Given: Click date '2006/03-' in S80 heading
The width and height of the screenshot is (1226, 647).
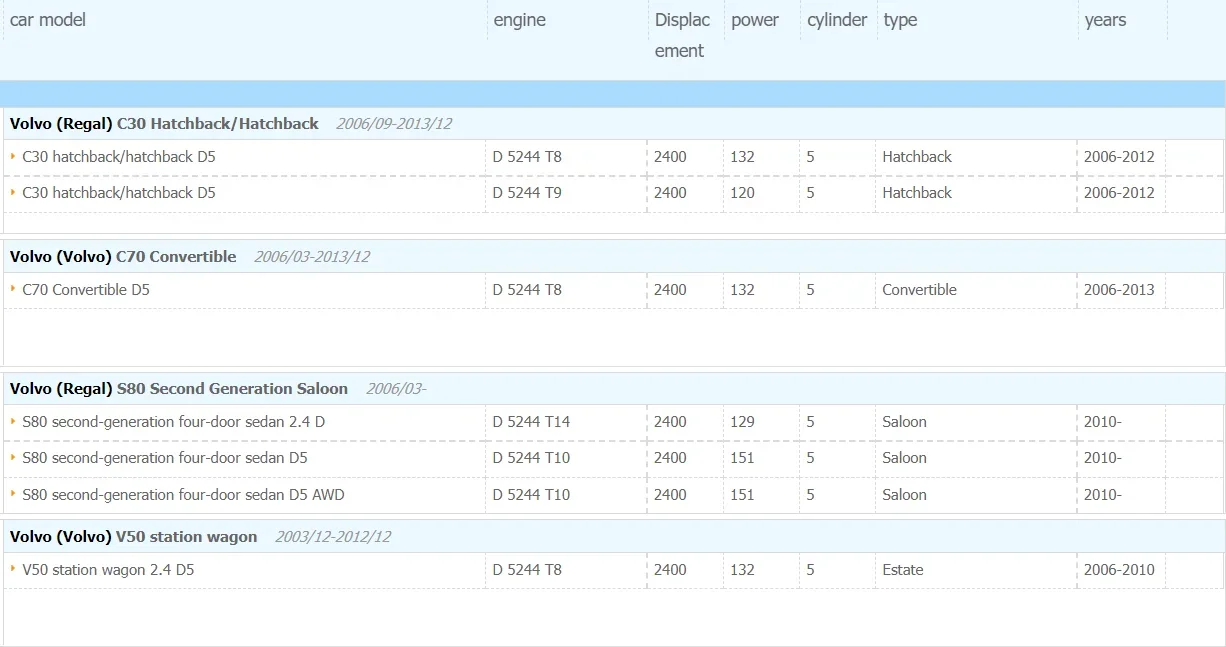Looking at the screenshot, I should [396, 389].
